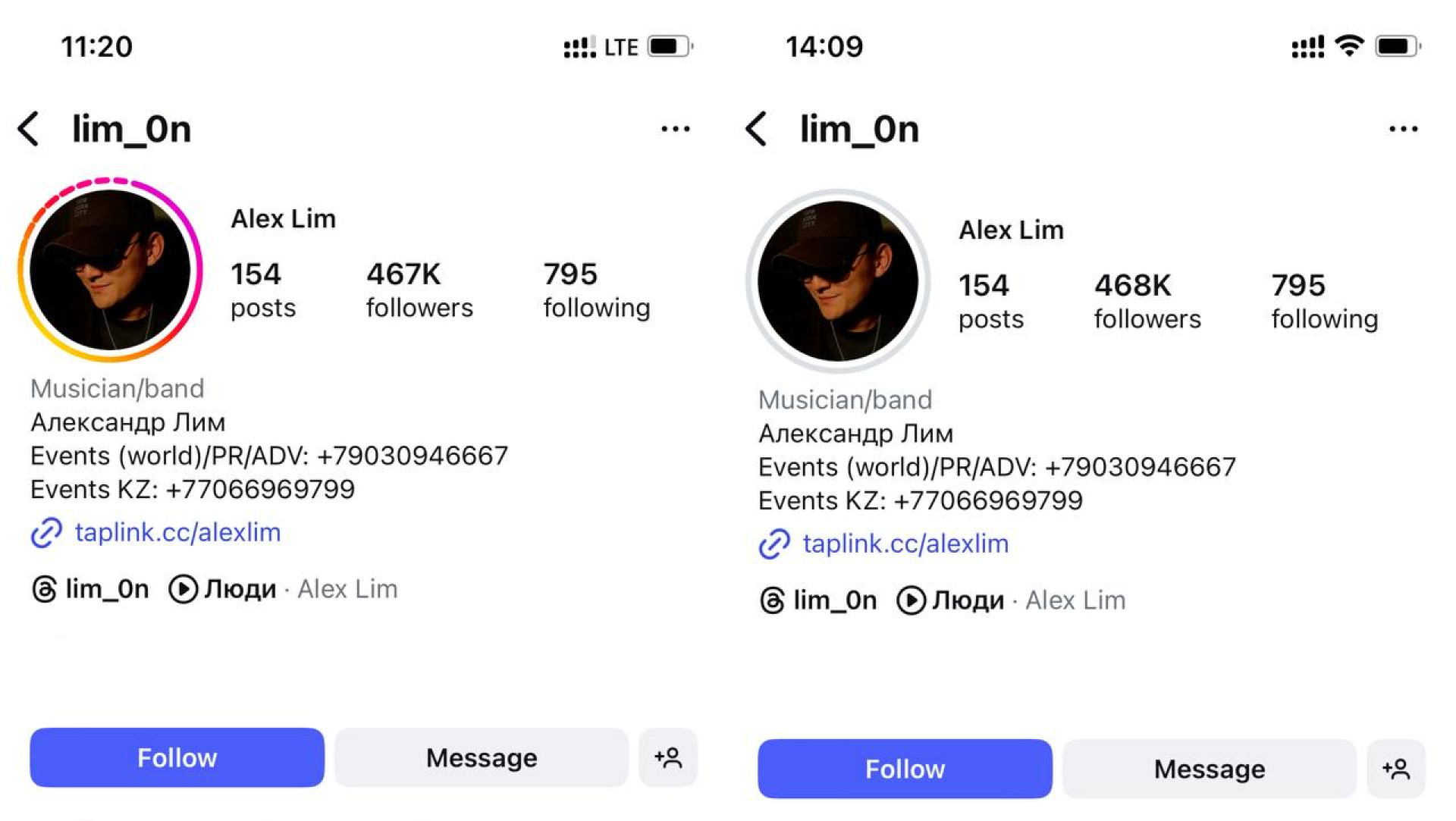Tap Message on the 11:20 screen
This screenshot has width=1456, height=821.
(482, 757)
